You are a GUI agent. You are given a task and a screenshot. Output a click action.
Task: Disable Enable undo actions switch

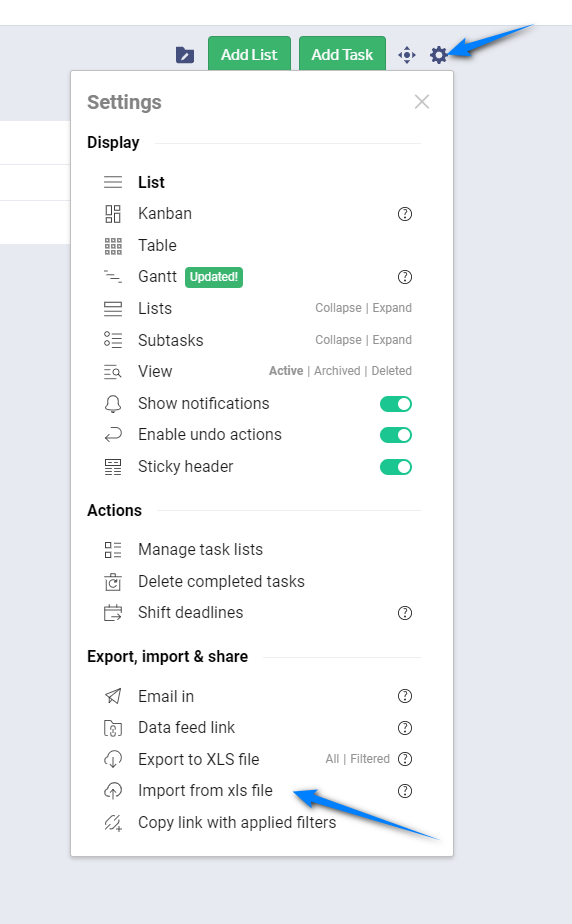(396, 435)
